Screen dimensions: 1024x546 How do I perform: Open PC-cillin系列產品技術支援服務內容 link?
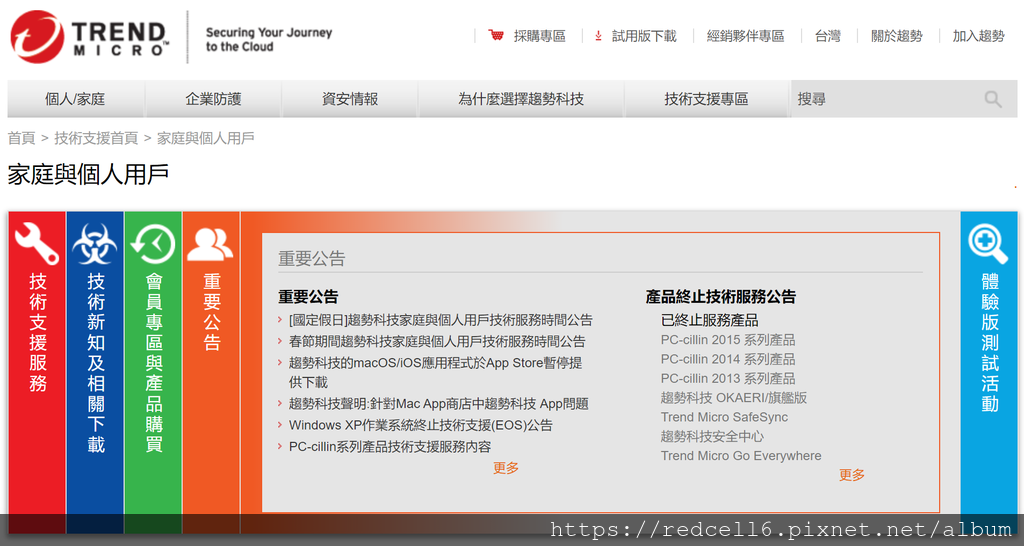pos(390,447)
